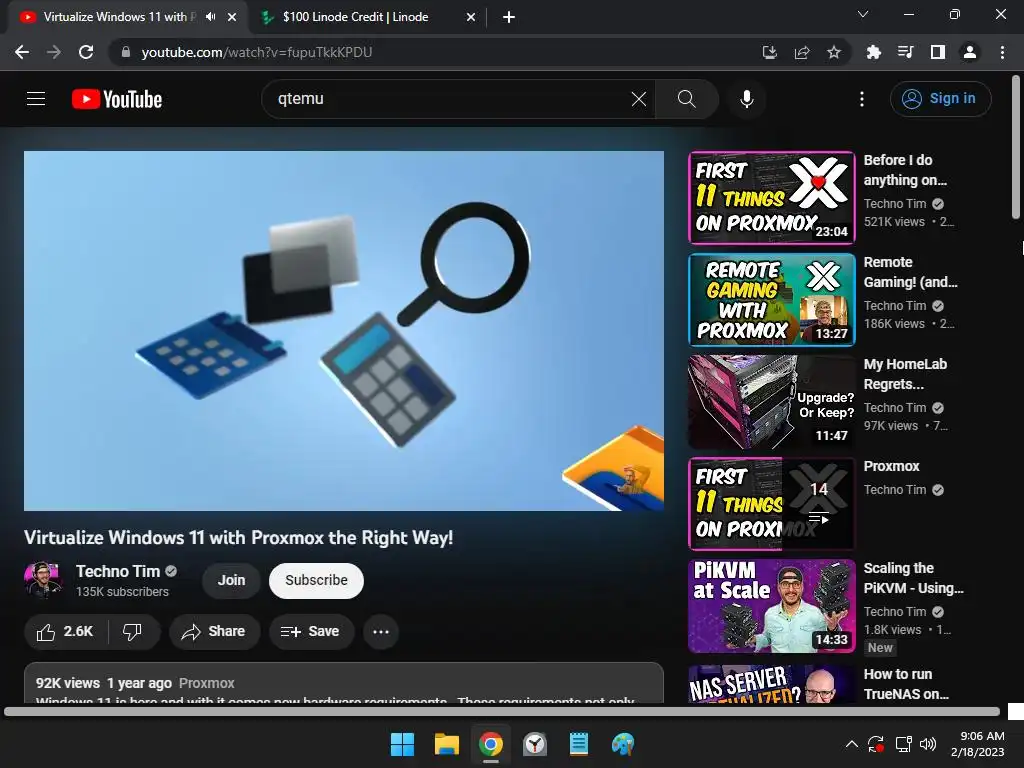This screenshot has height=768, width=1024.
Task: Show hidden system tray icons
Action: [852, 744]
